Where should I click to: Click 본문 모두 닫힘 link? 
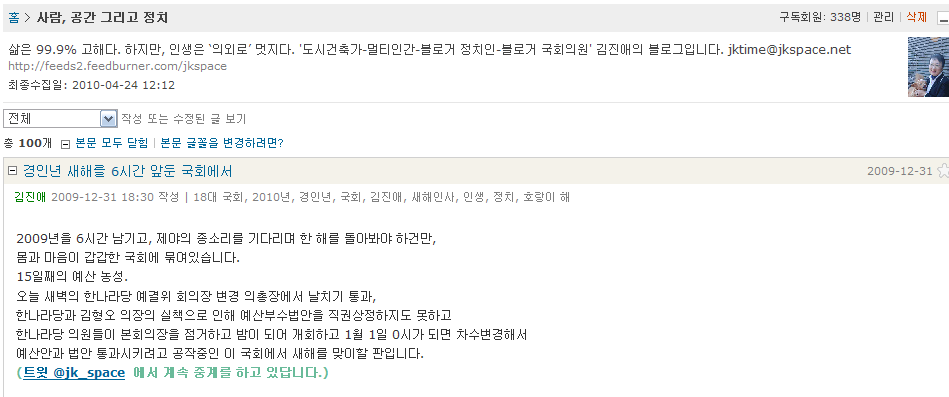pos(111,143)
